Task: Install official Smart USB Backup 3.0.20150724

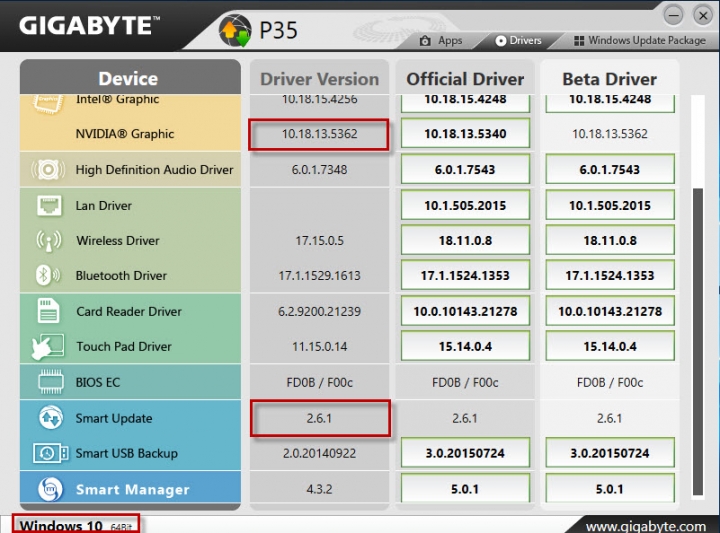Action: [x=465, y=453]
